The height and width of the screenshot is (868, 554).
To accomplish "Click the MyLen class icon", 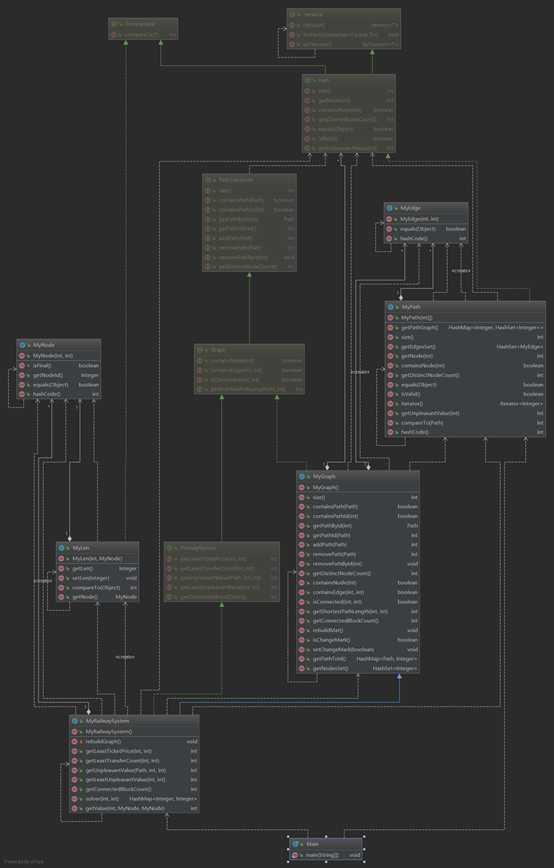I will click(61, 548).
